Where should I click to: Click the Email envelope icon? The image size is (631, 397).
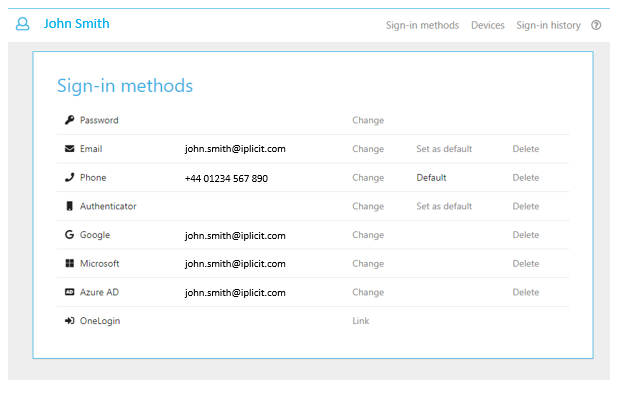(70, 149)
